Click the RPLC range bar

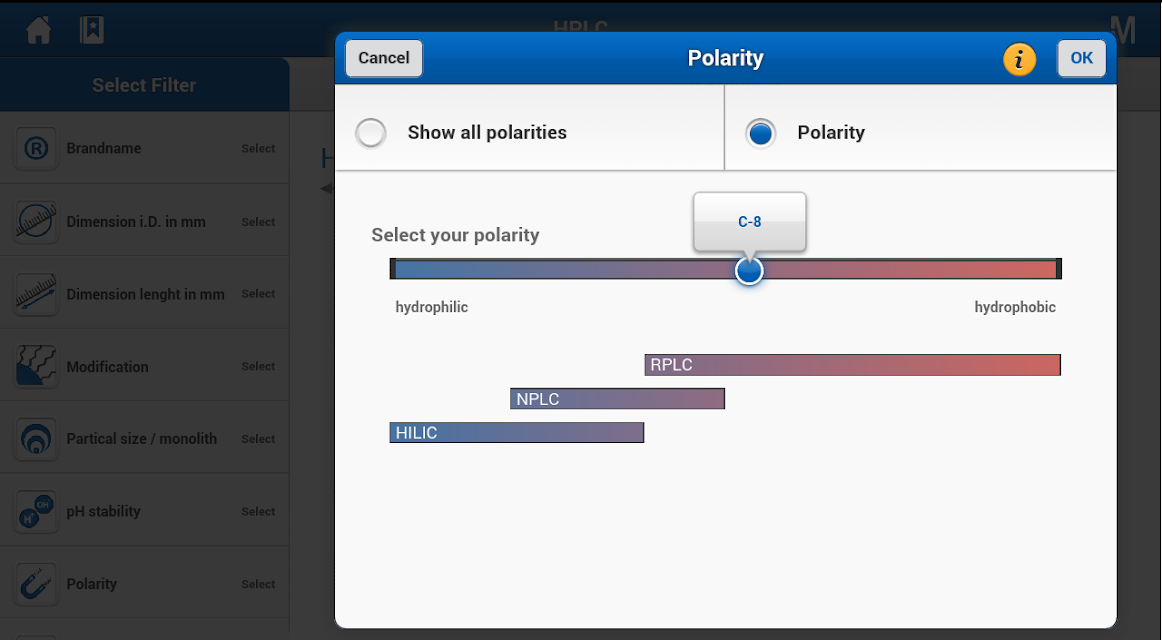coord(852,365)
